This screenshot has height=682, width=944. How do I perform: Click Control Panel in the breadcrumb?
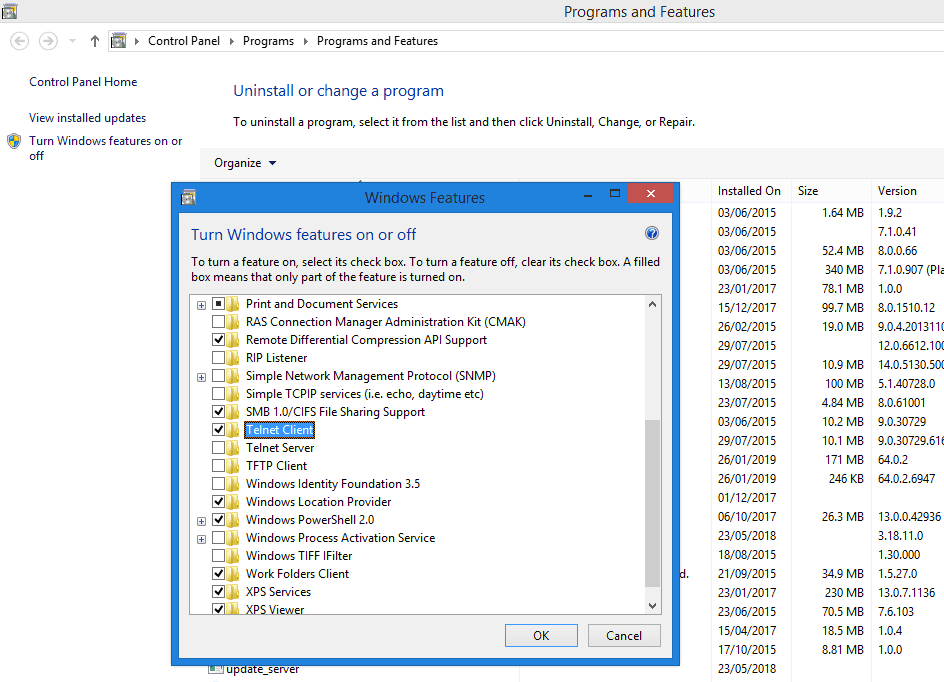[x=184, y=41]
